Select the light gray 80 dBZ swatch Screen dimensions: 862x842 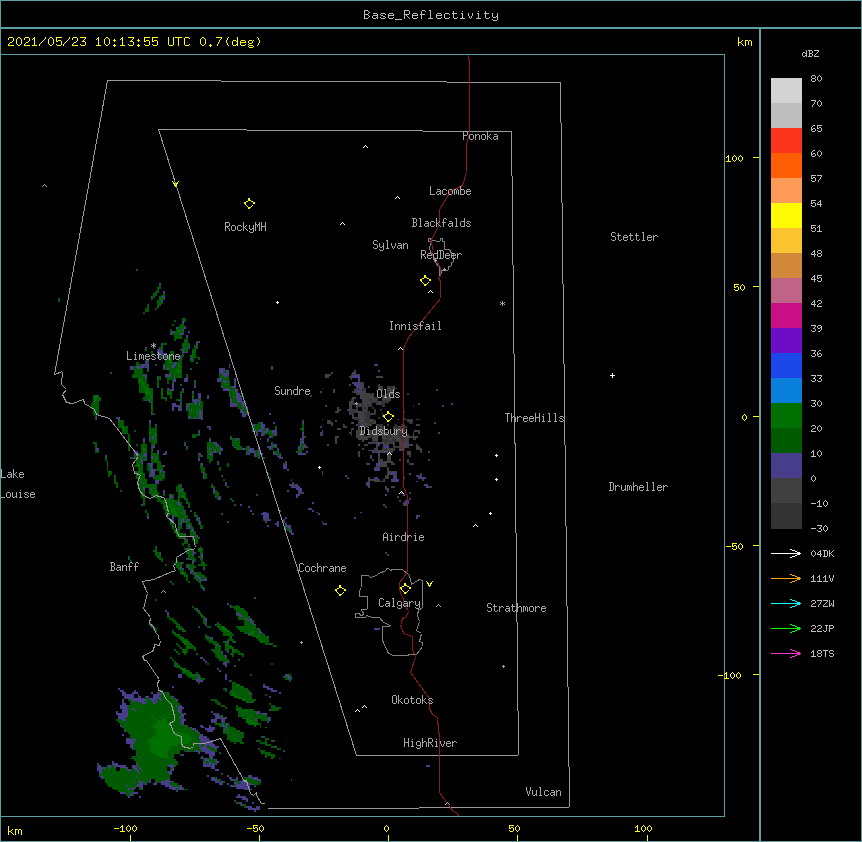click(x=786, y=91)
